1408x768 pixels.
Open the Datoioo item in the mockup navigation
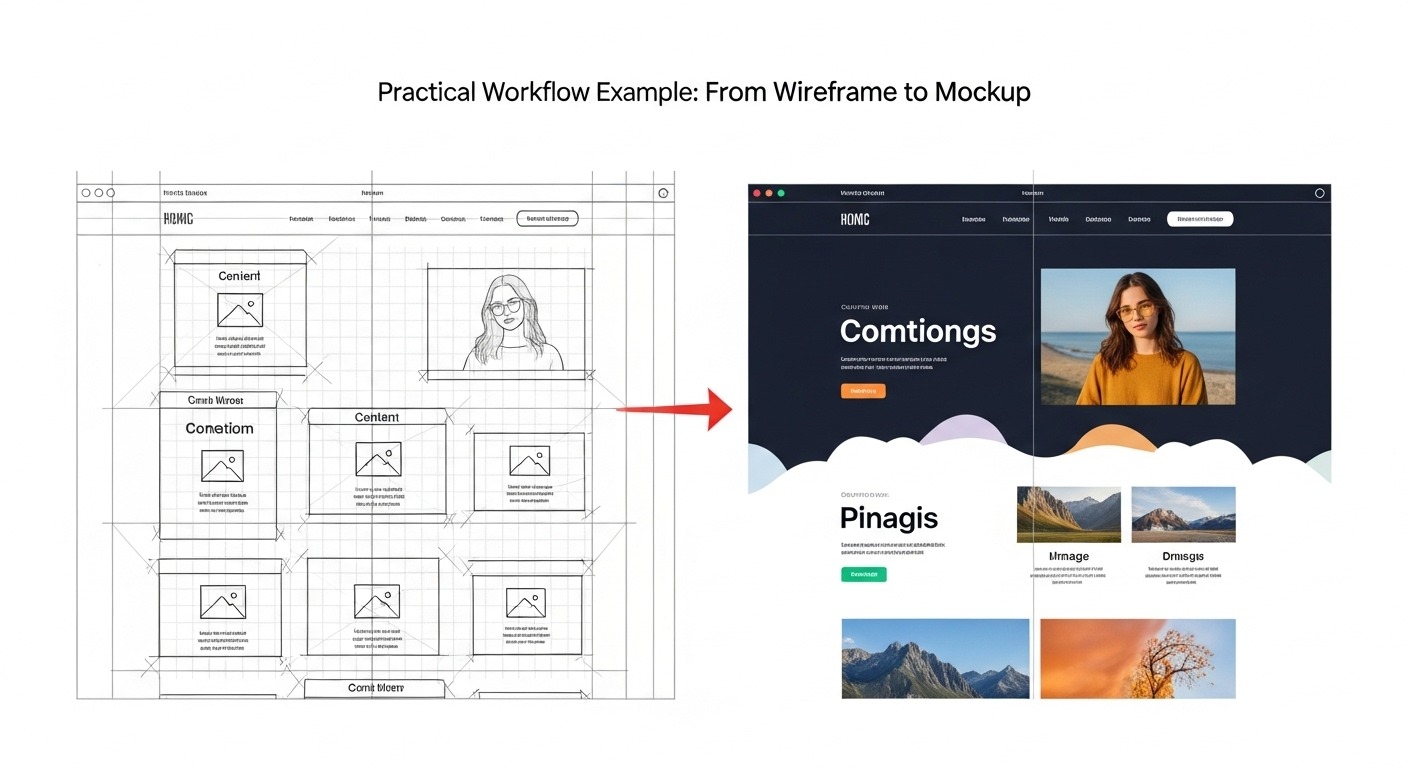point(1100,219)
